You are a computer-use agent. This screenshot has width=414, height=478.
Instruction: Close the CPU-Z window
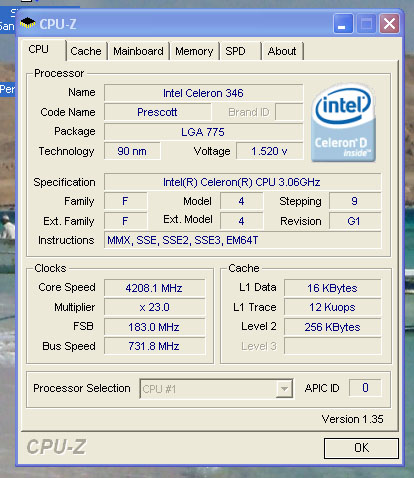point(389,24)
